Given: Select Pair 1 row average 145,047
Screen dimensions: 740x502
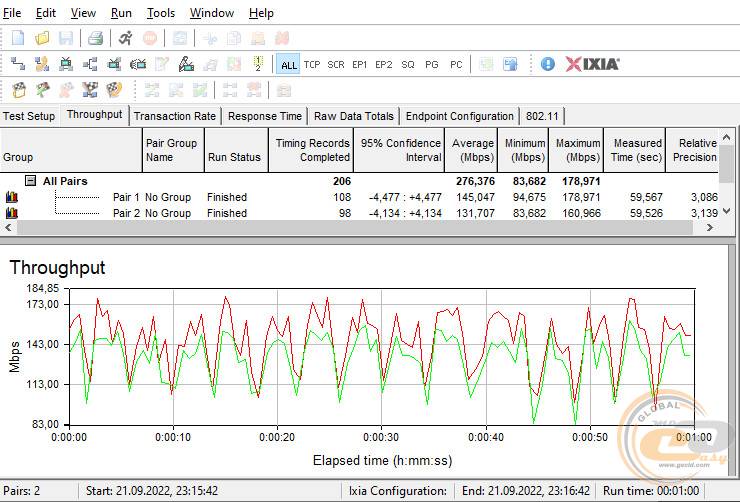Looking at the screenshot, I should [x=475, y=197].
